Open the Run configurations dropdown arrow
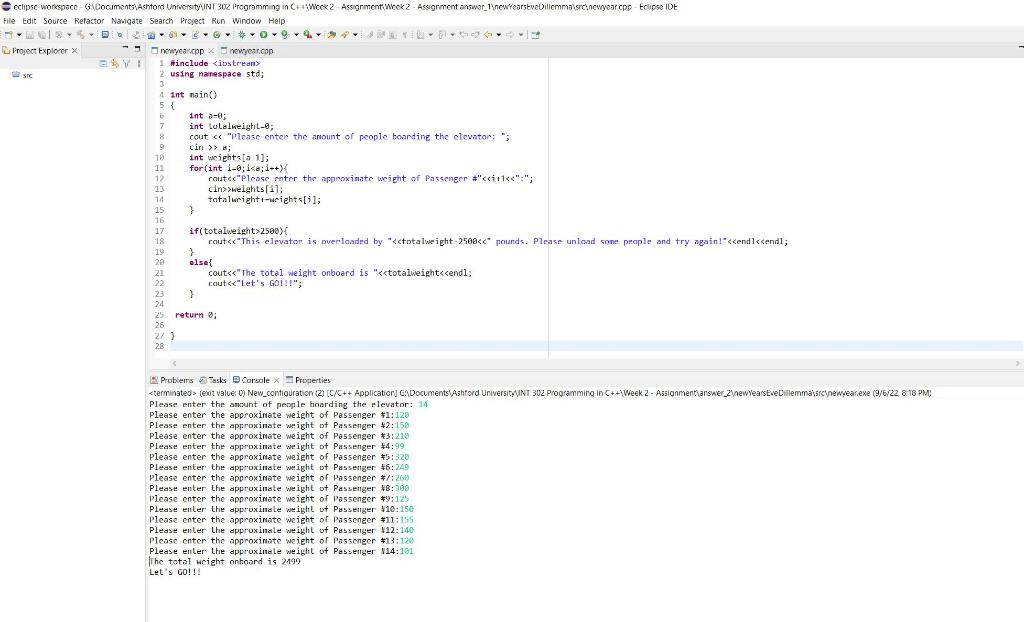 (x=274, y=35)
